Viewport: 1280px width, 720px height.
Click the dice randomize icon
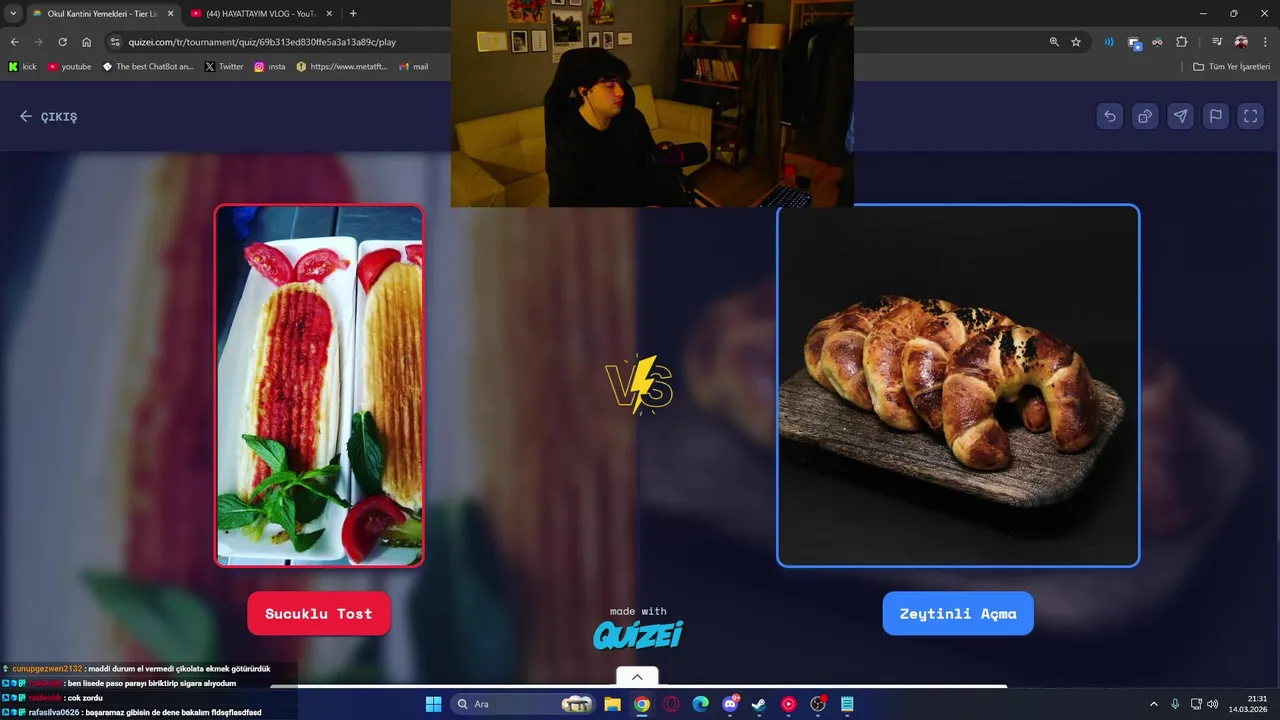coord(1145,116)
